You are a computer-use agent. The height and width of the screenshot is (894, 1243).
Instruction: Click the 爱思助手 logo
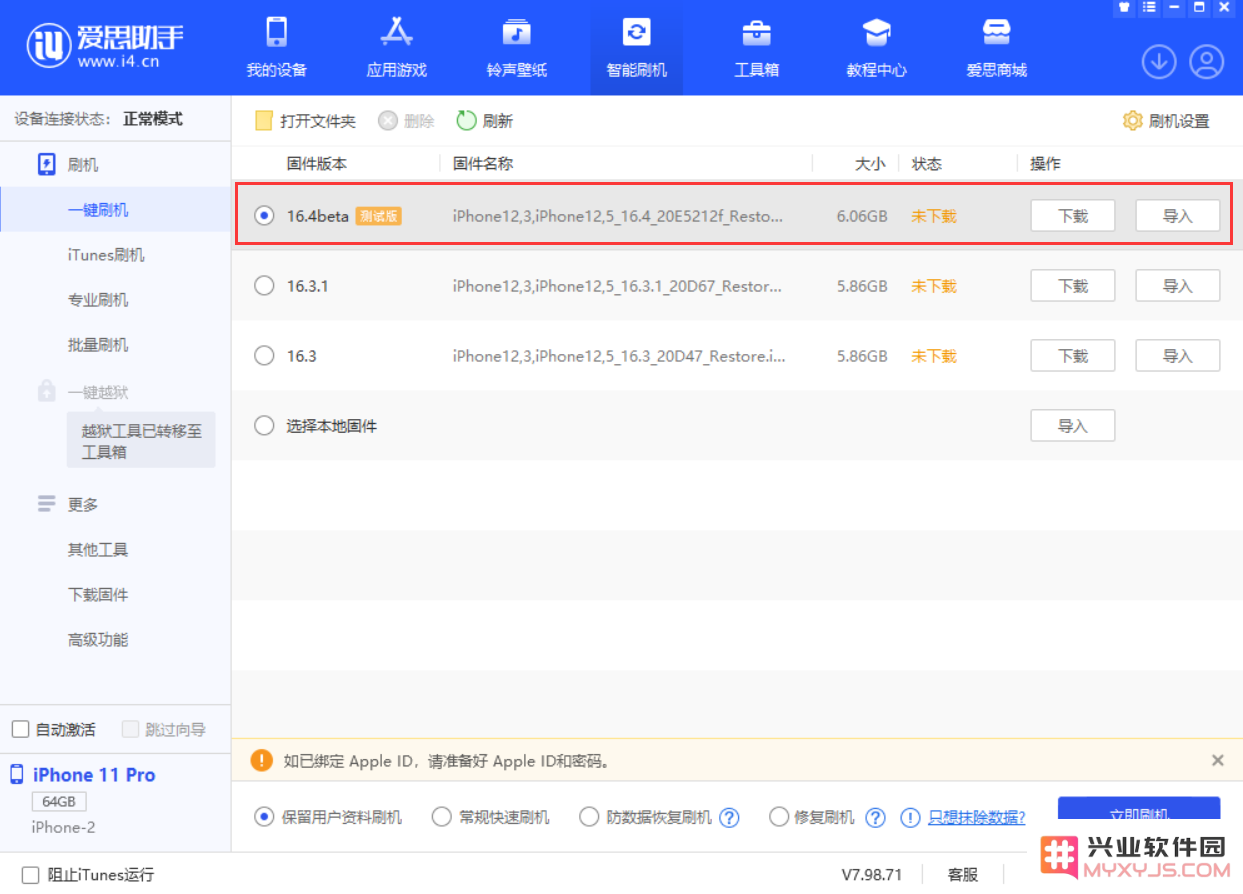point(105,45)
